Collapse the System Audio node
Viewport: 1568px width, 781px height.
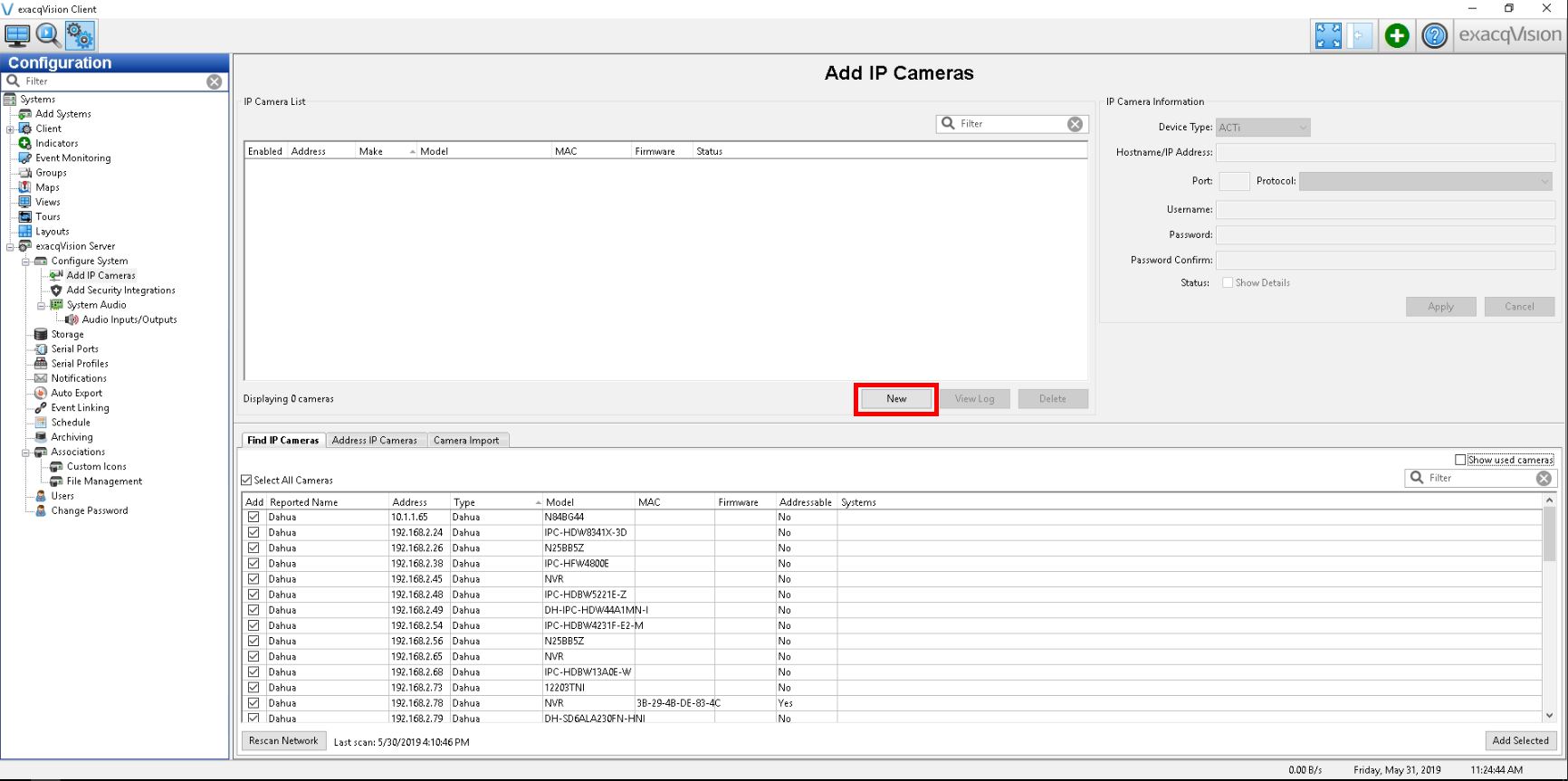[41, 306]
